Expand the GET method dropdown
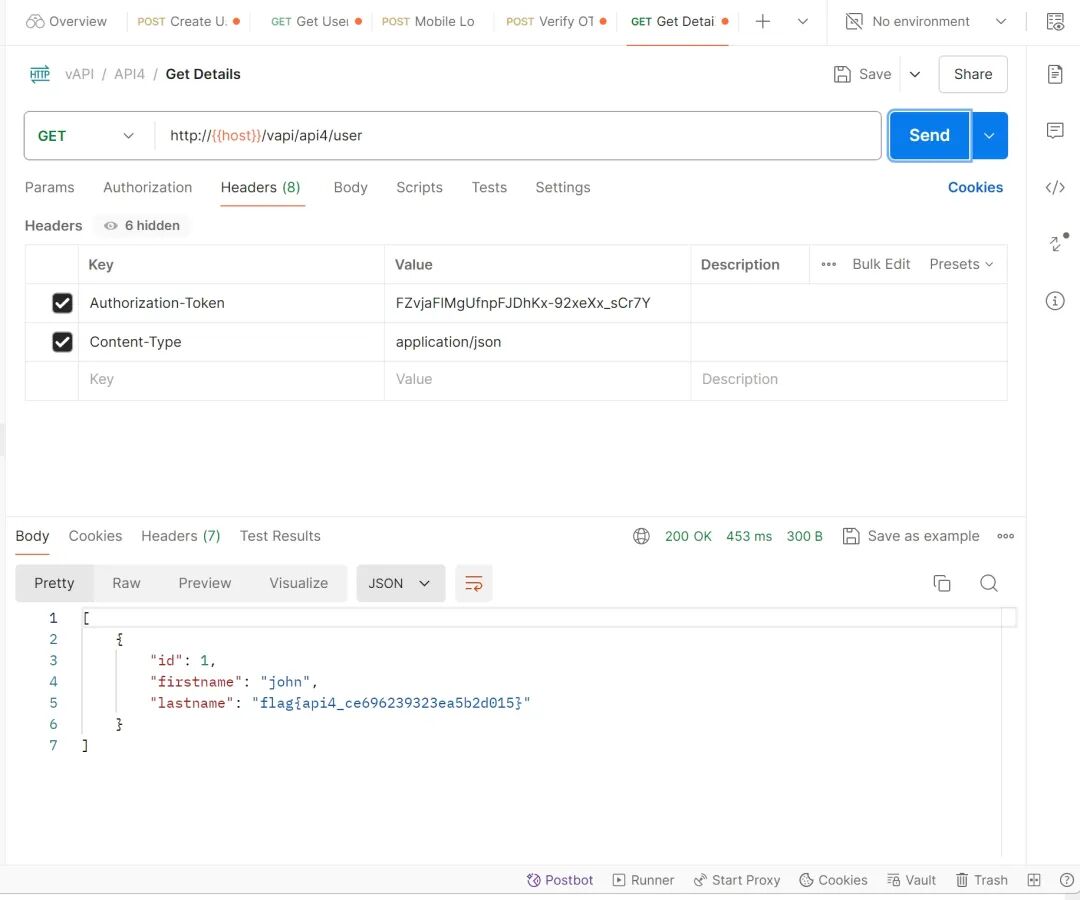1080x900 pixels. pos(86,136)
